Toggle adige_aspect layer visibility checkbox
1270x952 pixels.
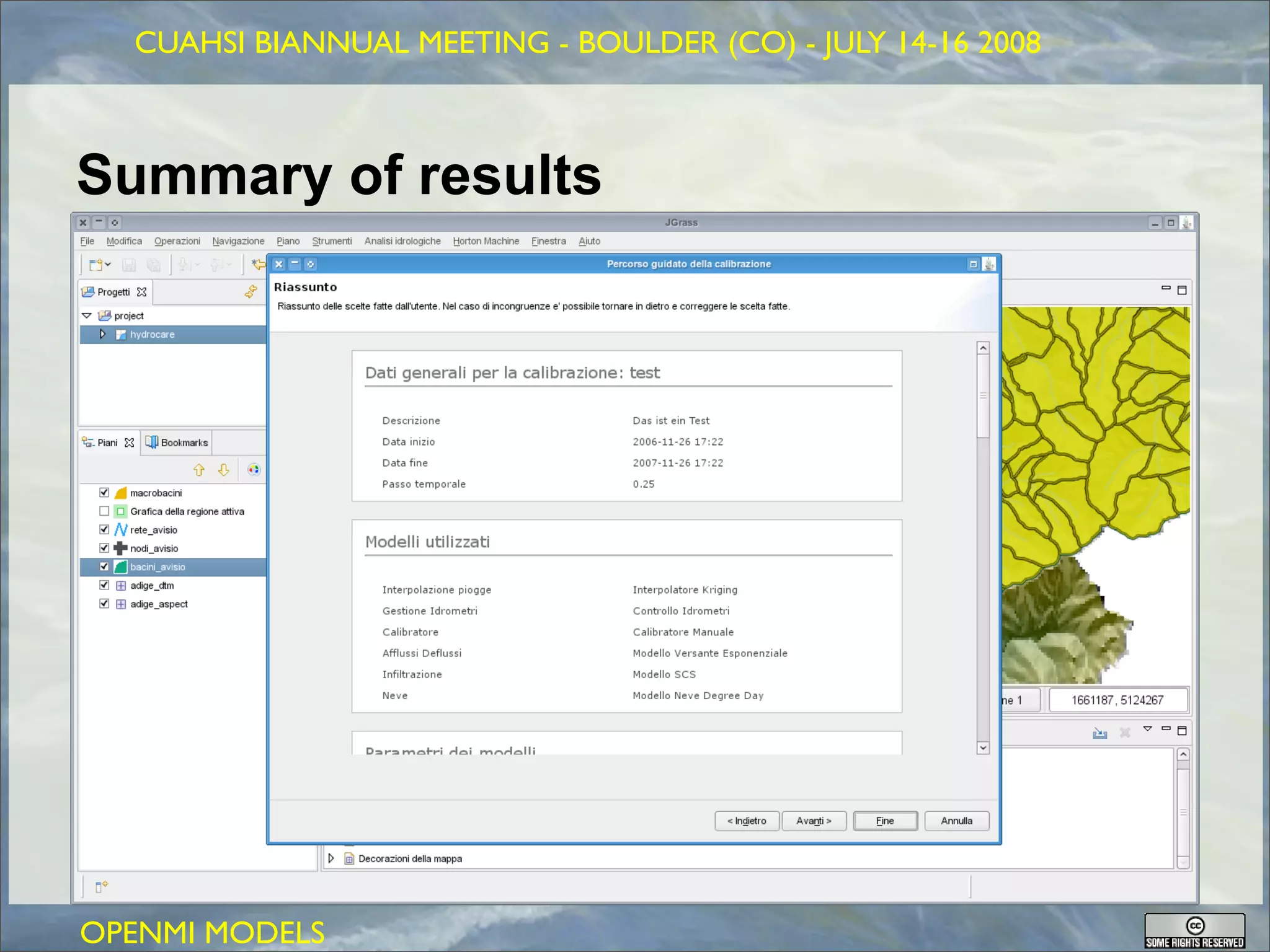tap(104, 604)
